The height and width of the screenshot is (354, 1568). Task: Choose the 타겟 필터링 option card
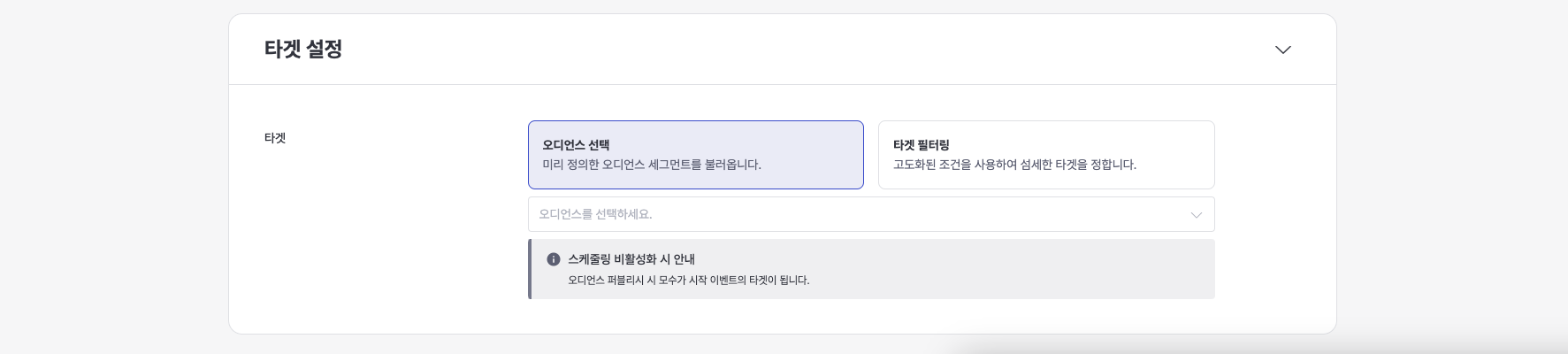(1045, 155)
